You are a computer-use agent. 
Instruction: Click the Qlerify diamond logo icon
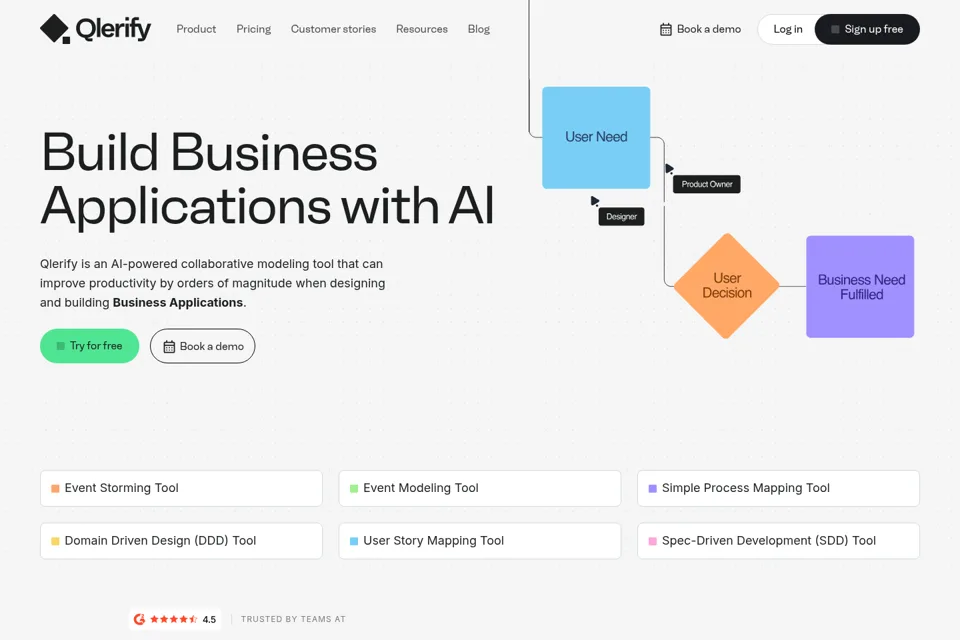pos(54,29)
